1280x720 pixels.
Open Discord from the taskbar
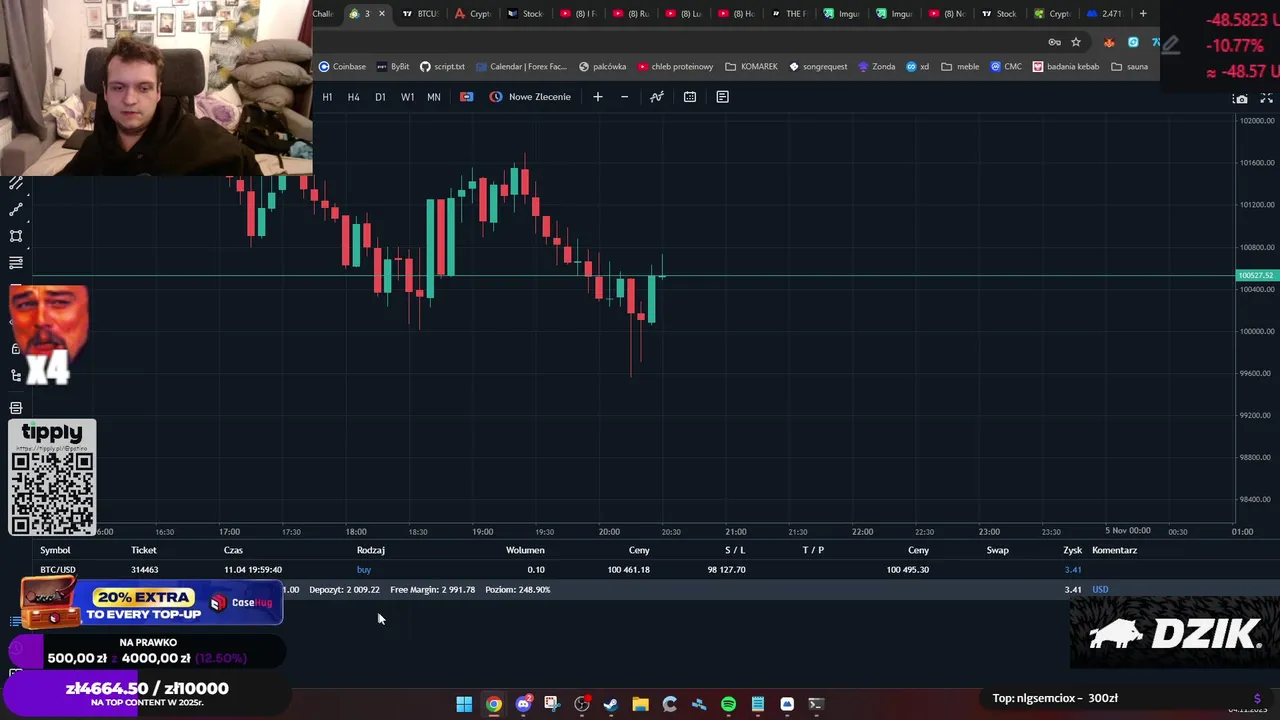[x=523, y=704]
